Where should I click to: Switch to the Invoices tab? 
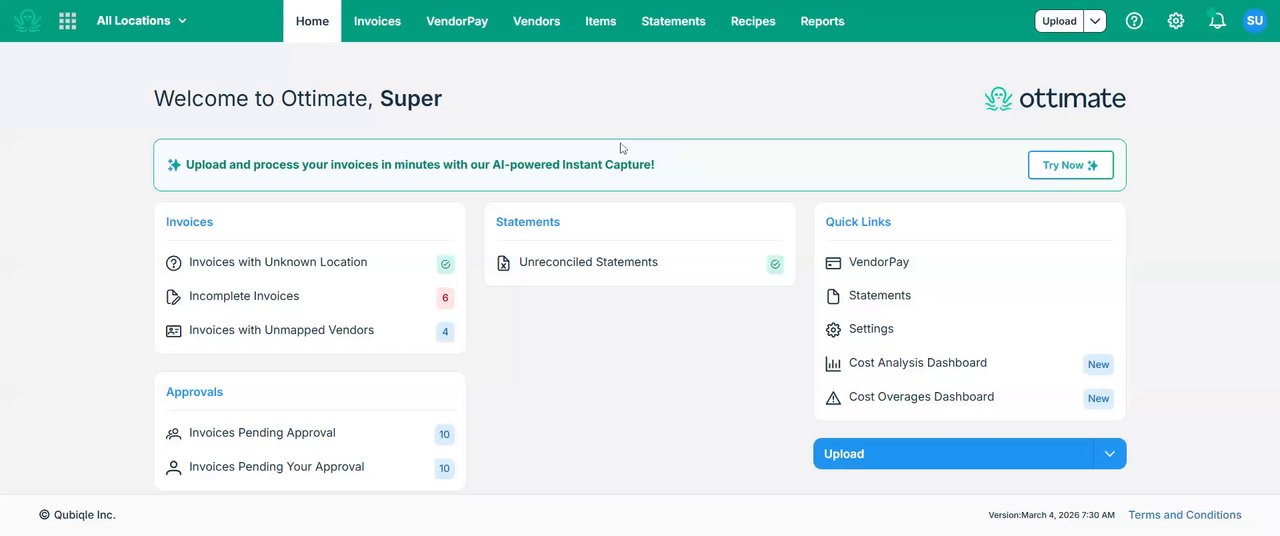(x=377, y=21)
